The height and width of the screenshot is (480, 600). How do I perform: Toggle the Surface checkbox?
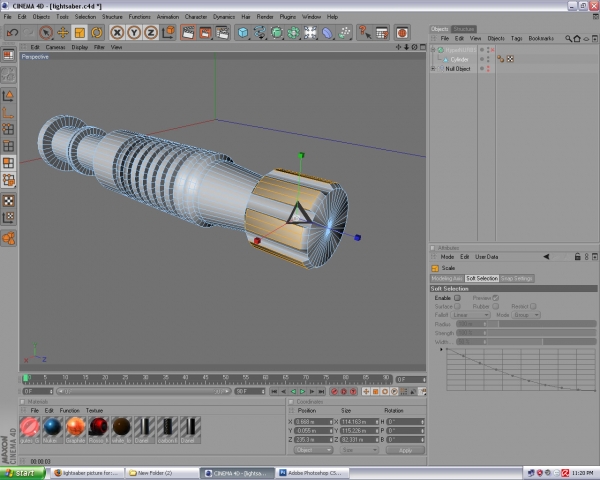pyautogui.click(x=457, y=306)
